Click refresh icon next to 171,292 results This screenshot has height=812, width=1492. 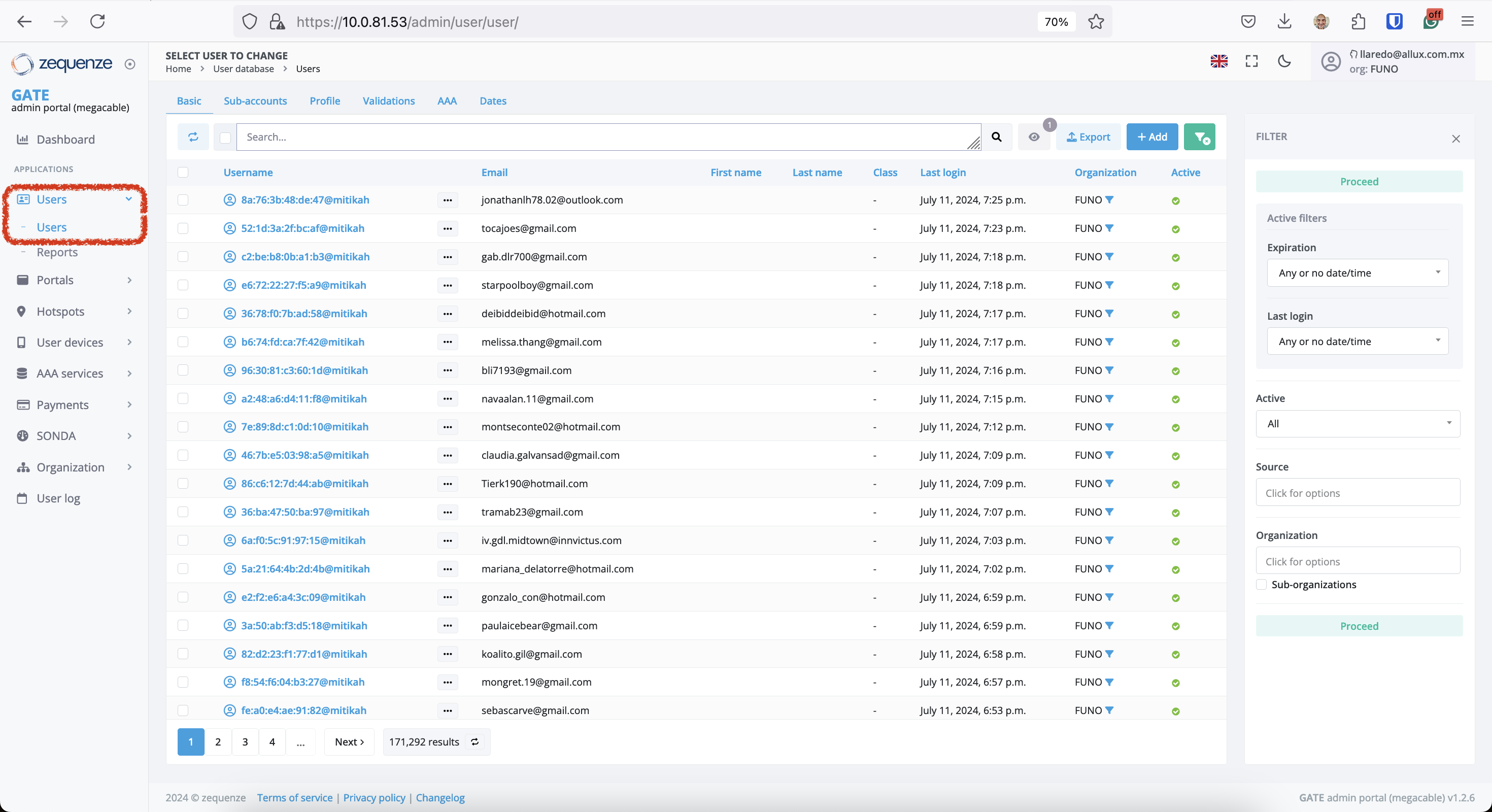pyautogui.click(x=475, y=742)
